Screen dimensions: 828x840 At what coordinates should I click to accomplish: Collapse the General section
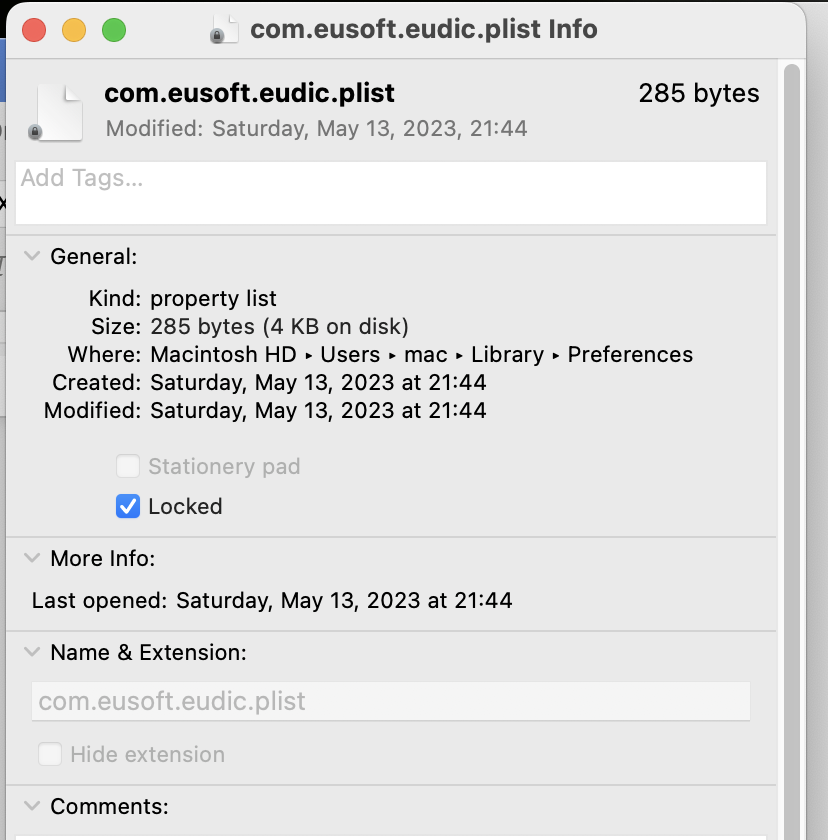click(32, 257)
